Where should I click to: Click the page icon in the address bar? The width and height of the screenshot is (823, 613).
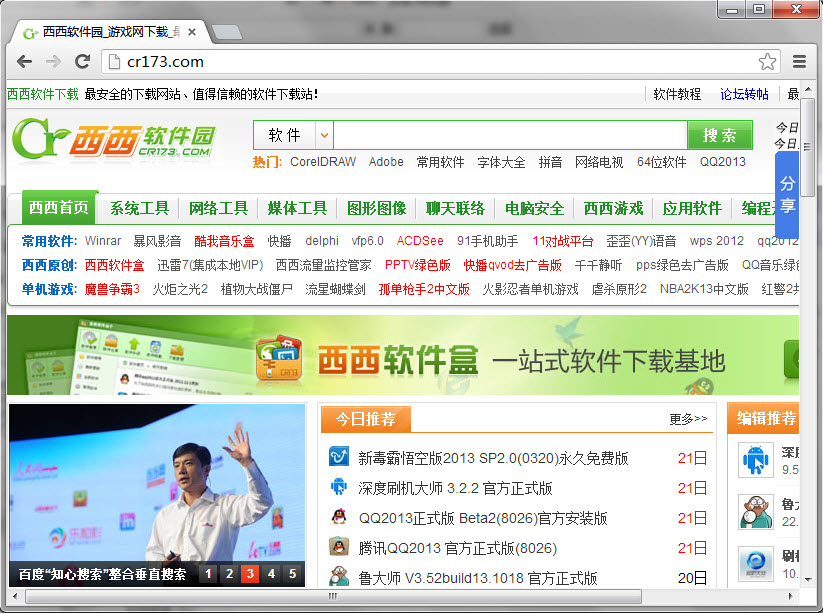click(x=114, y=62)
